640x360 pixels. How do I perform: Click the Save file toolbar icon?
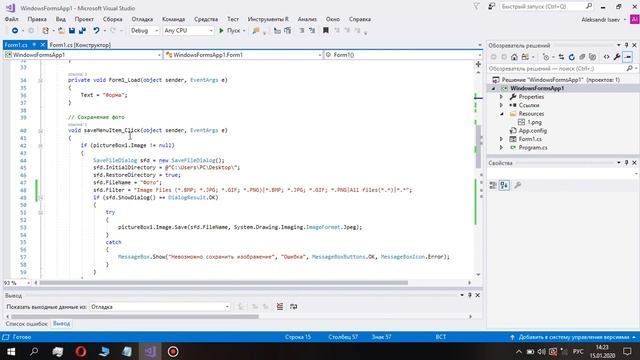coord(72,31)
